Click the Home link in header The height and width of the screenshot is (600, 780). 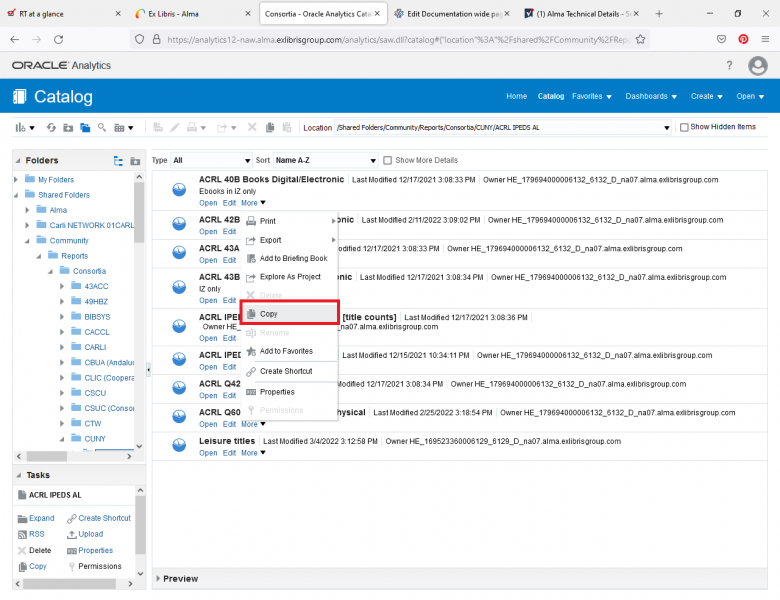click(516, 96)
